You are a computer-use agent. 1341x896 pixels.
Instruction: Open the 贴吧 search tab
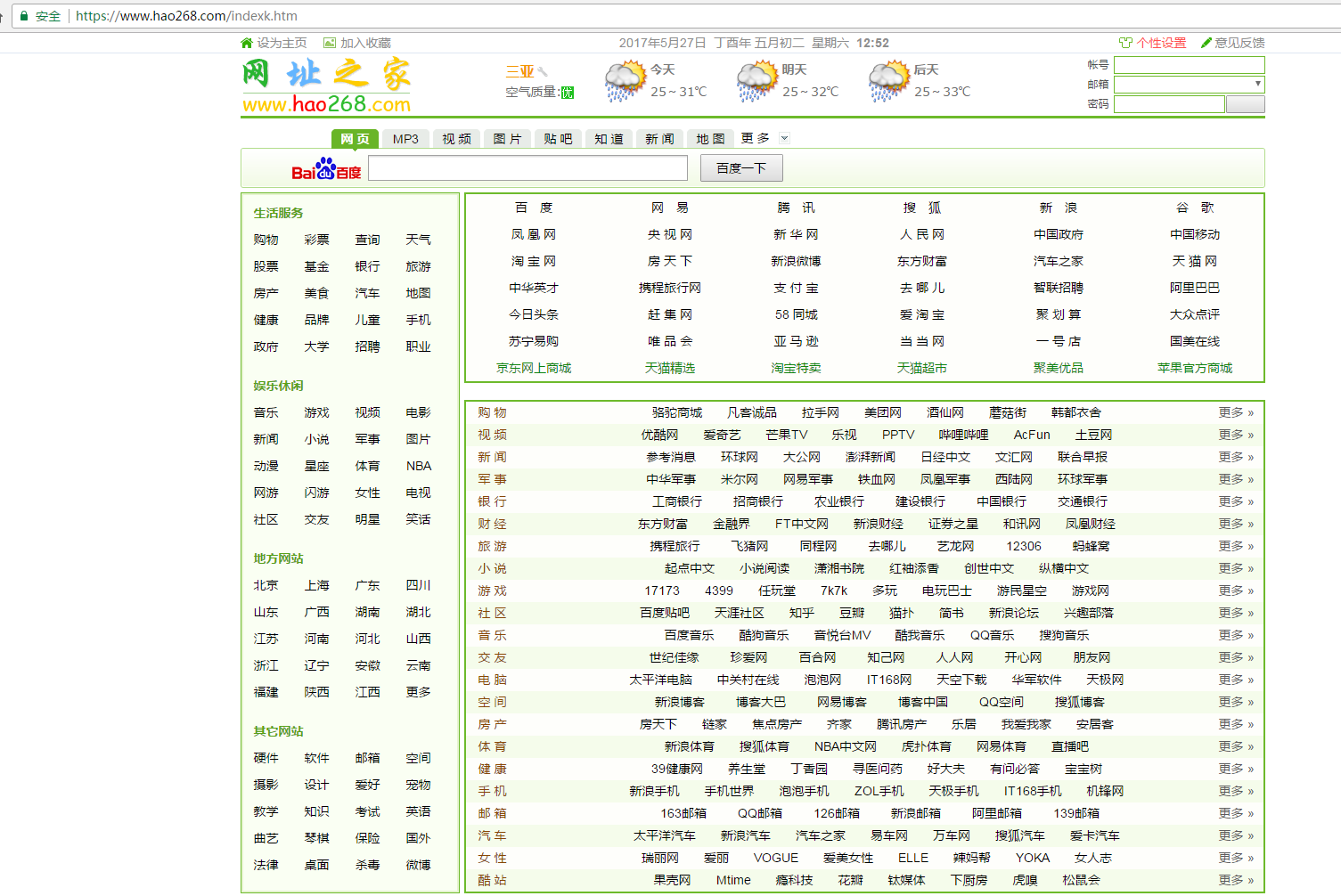click(x=558, y=139)
